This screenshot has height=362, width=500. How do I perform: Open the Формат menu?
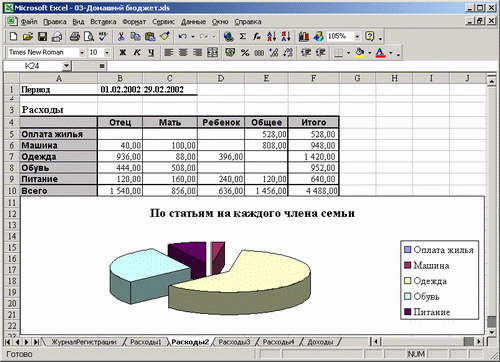[134, 22]
